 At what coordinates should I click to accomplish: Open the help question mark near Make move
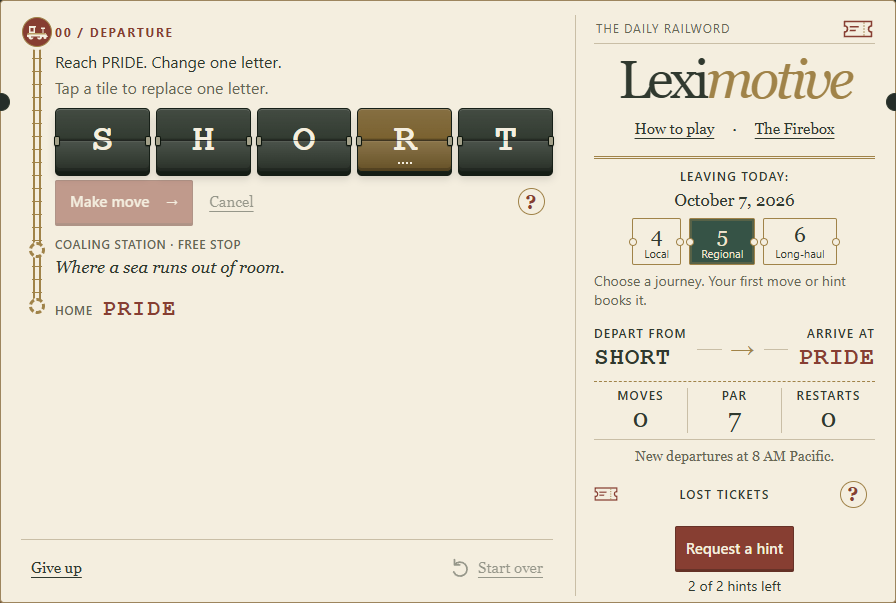point(531,202)
